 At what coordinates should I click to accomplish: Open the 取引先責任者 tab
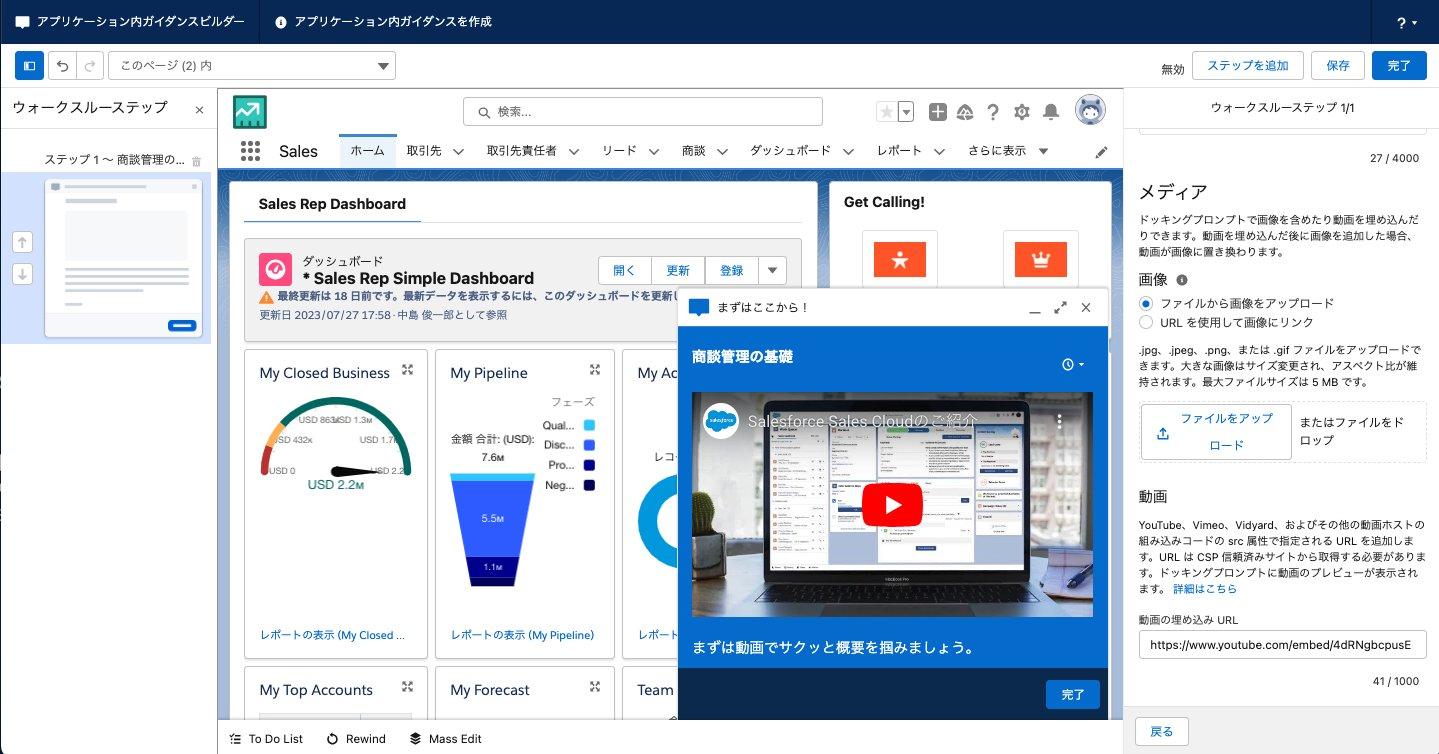[x=522, y=150]
